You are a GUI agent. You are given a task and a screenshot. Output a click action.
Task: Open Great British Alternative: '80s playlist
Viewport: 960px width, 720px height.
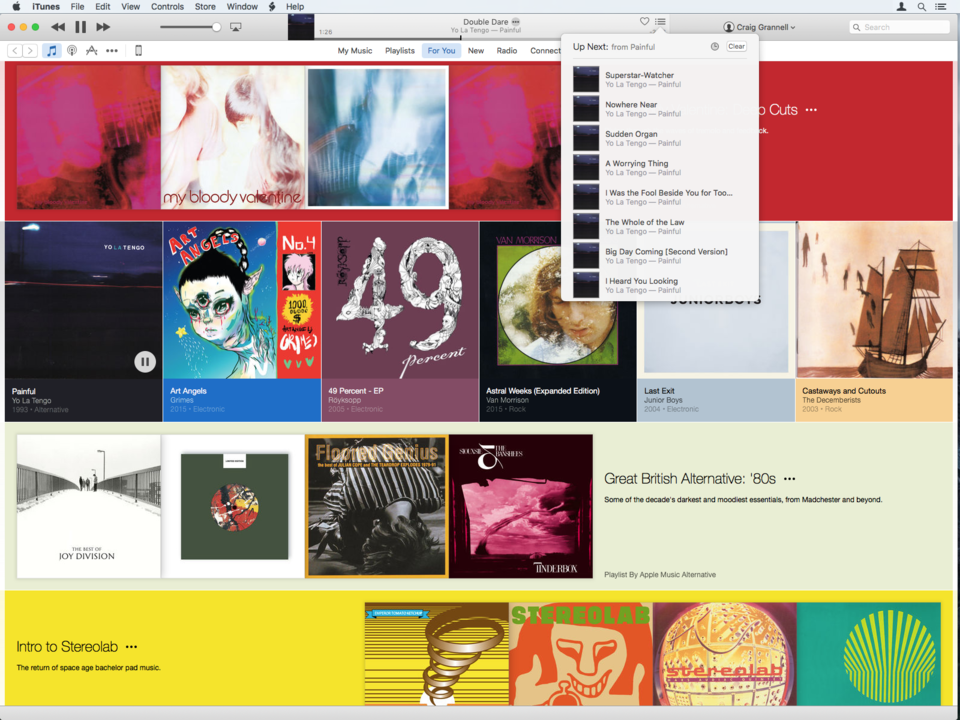[x=690, y=479]
